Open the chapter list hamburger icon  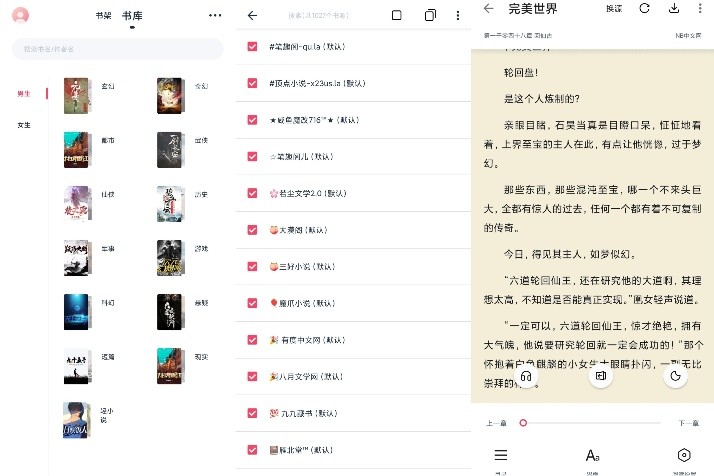click(x=501, y=455)
